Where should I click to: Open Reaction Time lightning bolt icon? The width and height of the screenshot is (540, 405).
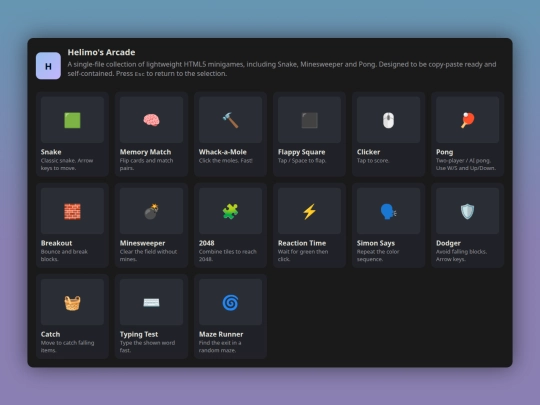click(309, 211)
